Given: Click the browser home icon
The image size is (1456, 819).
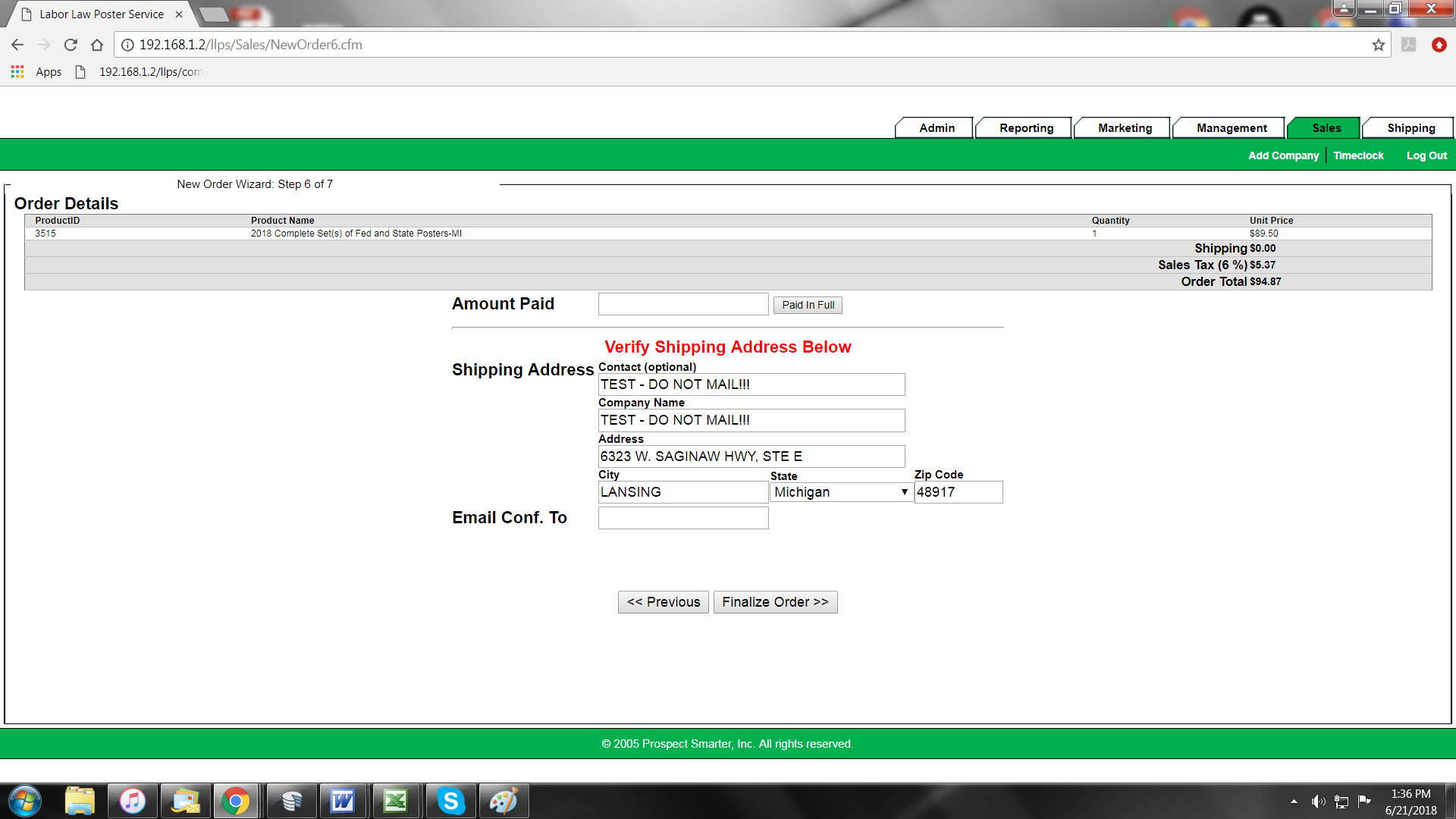Looking at the screenshot, I should (97, 45).
